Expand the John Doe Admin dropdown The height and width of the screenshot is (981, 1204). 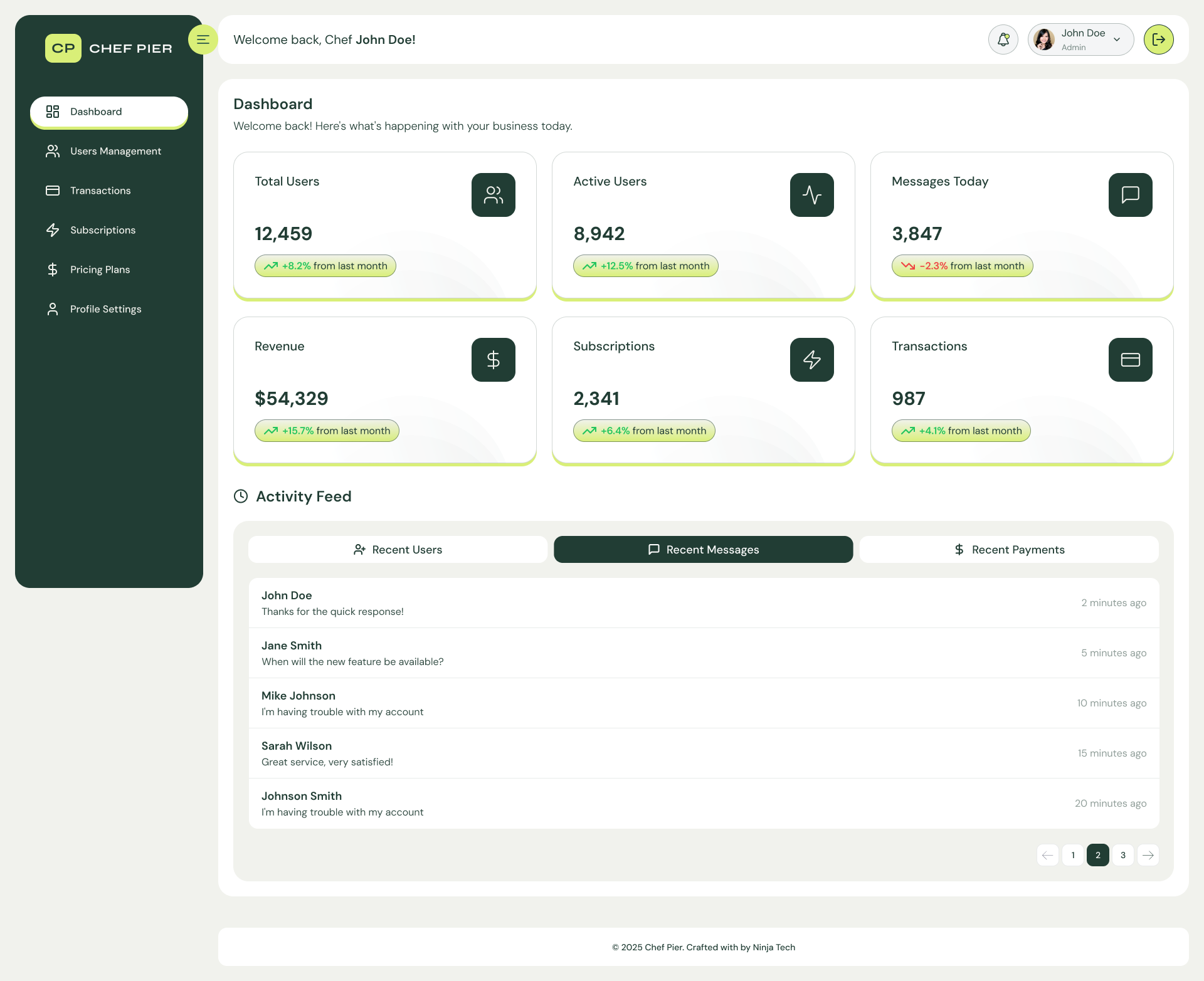1080,39
